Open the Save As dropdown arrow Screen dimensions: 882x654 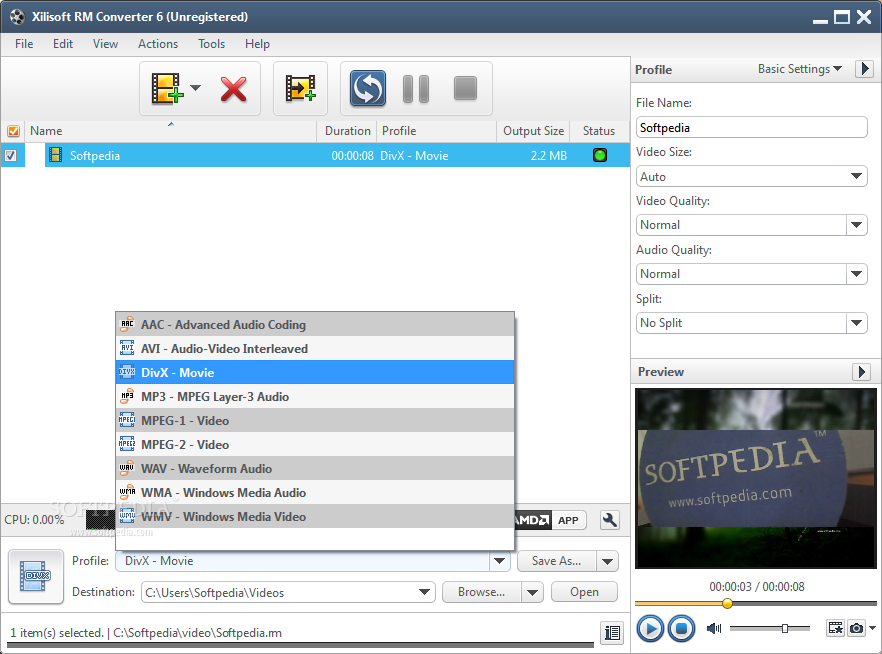608,561
